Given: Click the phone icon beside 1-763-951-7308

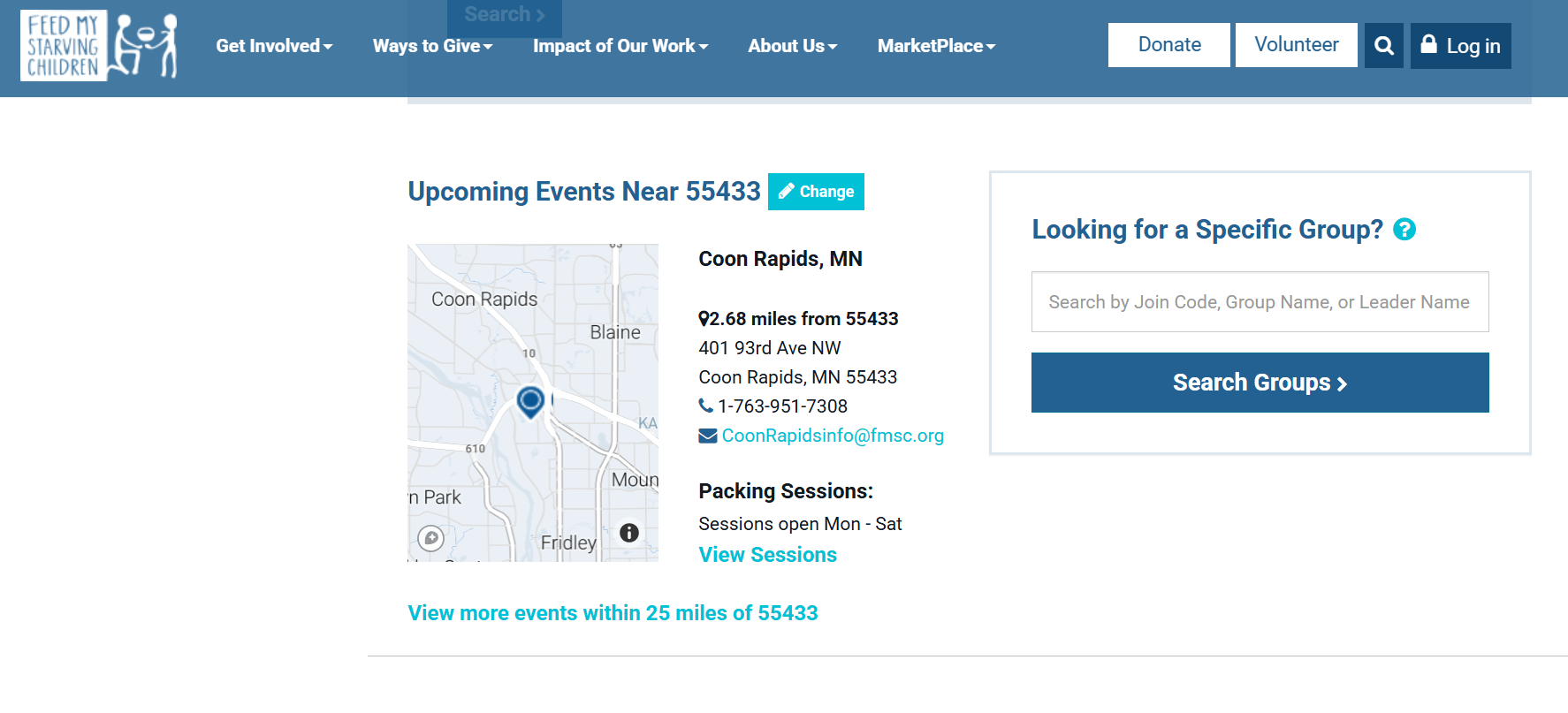Looking at the screenshot, I should coord(705,406).
